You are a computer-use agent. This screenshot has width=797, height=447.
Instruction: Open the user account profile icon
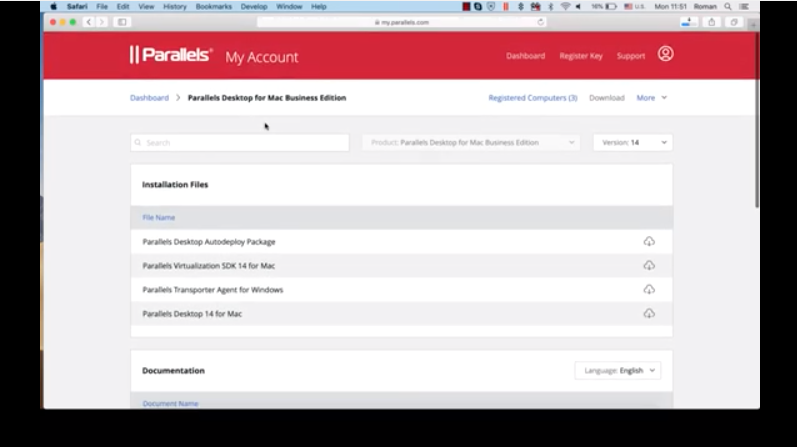click(665, 54)
